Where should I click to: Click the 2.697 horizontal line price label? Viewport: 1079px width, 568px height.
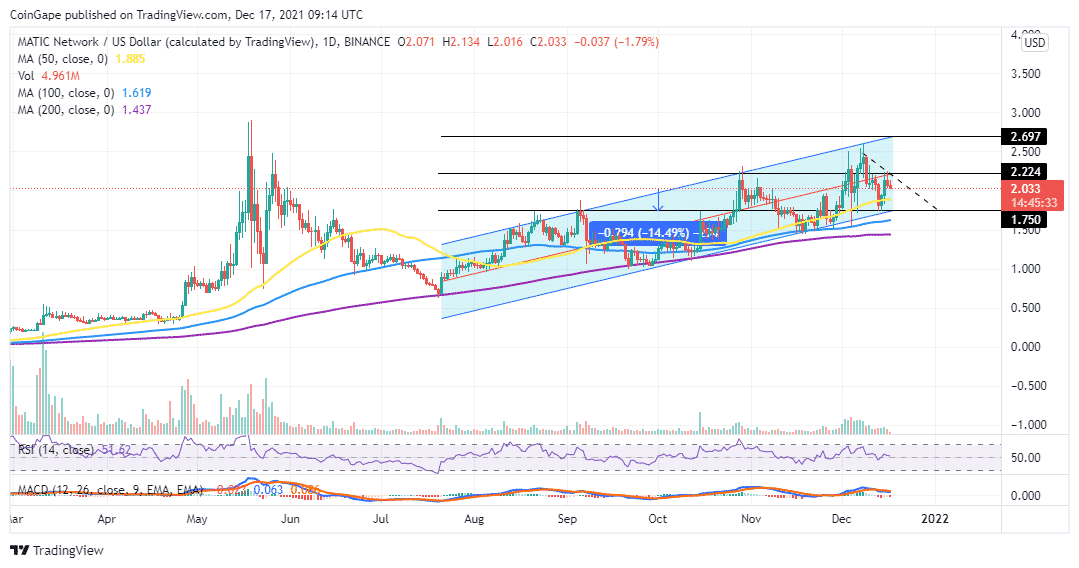(1025, 137)
